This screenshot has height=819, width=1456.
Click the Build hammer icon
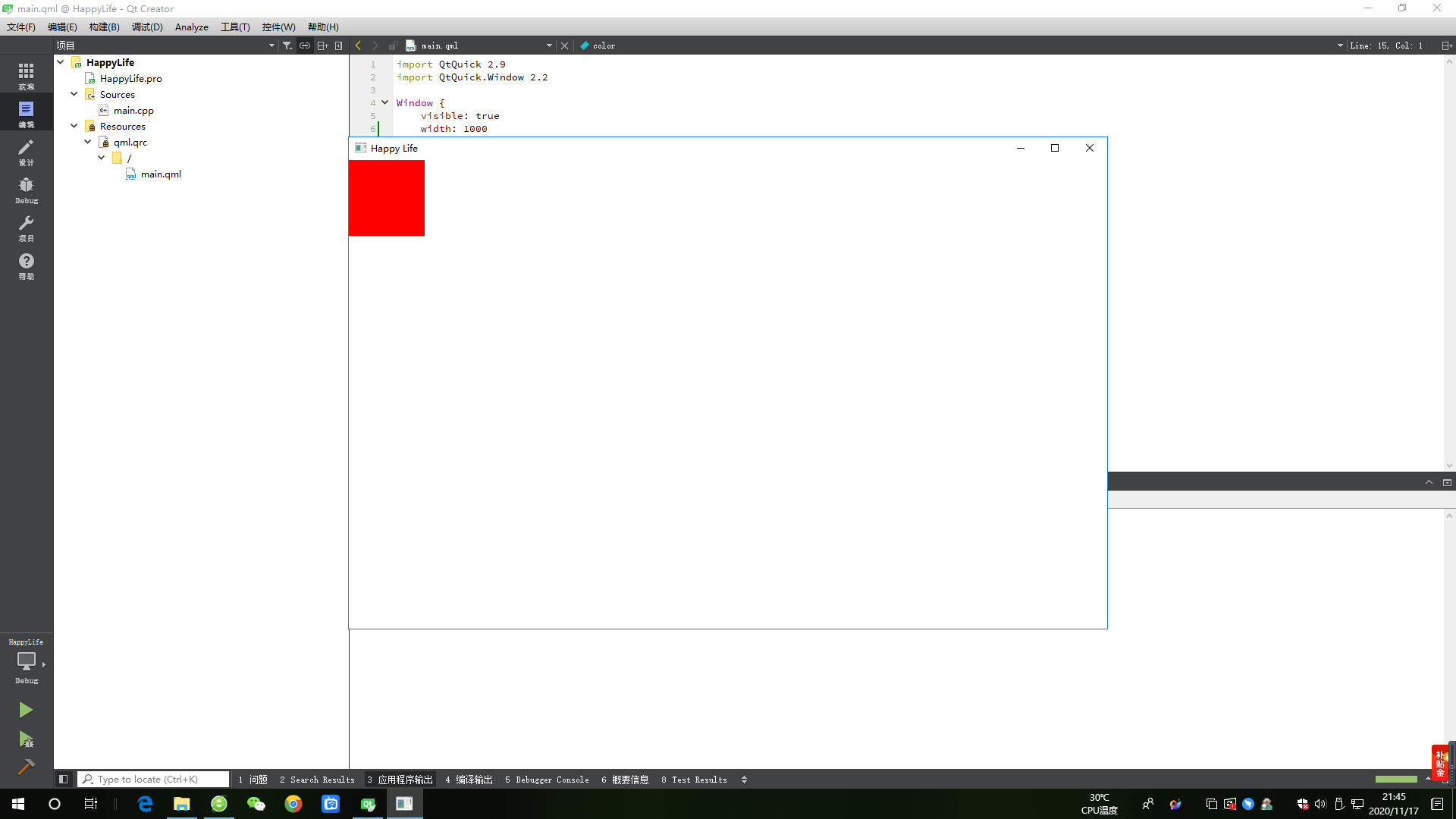[26, 767]
